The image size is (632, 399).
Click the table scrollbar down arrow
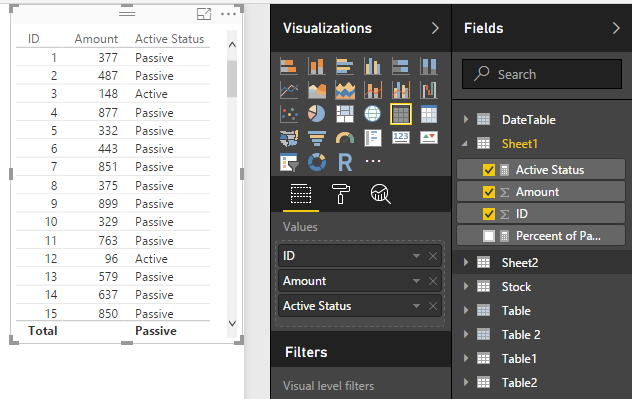tap(232, 323)
